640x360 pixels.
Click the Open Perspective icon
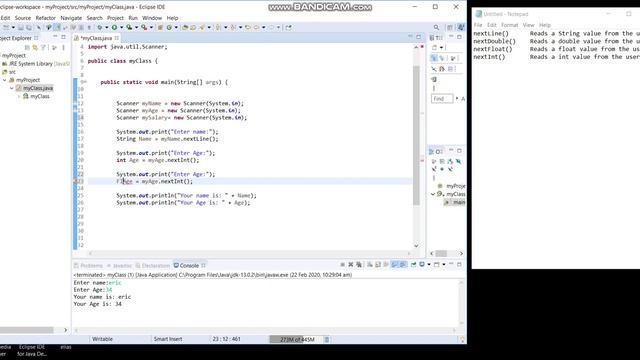pos(450,27)
